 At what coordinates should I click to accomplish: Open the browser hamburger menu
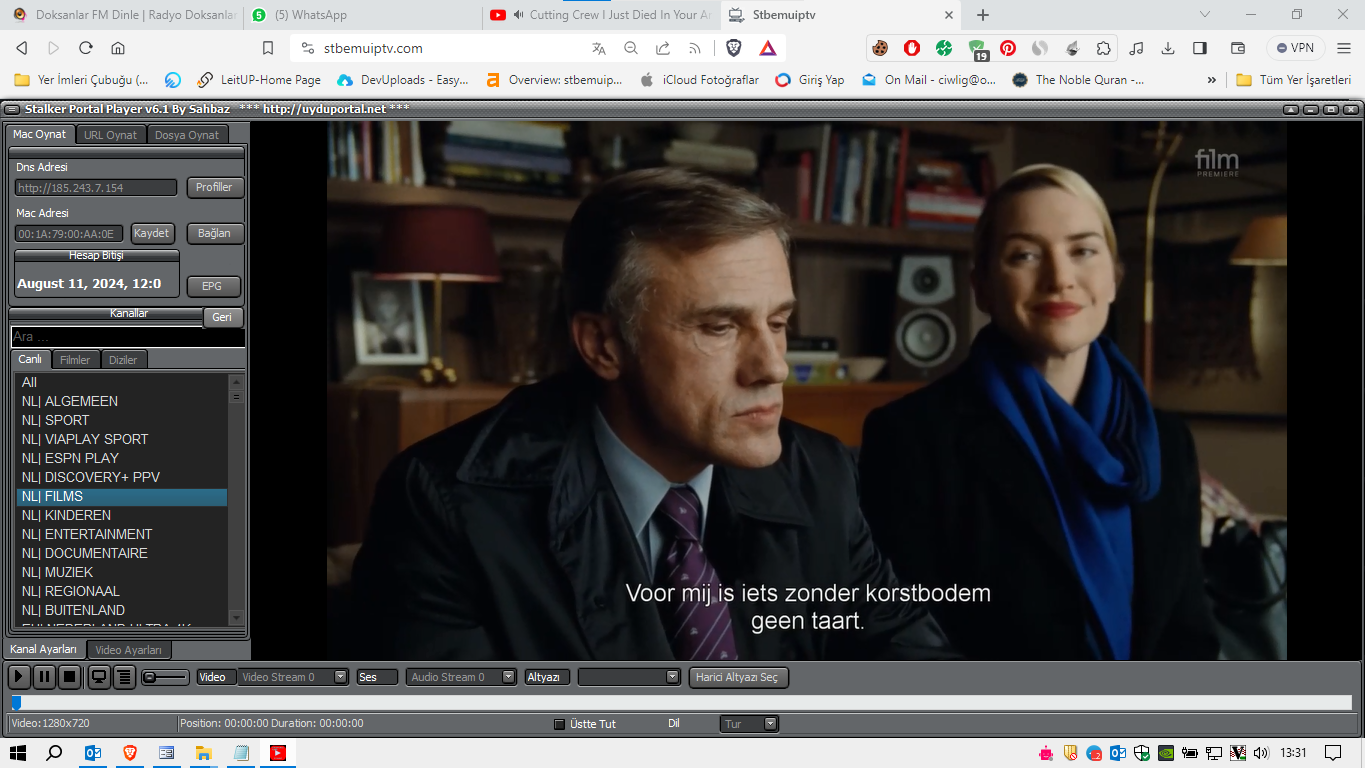point(1344,48)
